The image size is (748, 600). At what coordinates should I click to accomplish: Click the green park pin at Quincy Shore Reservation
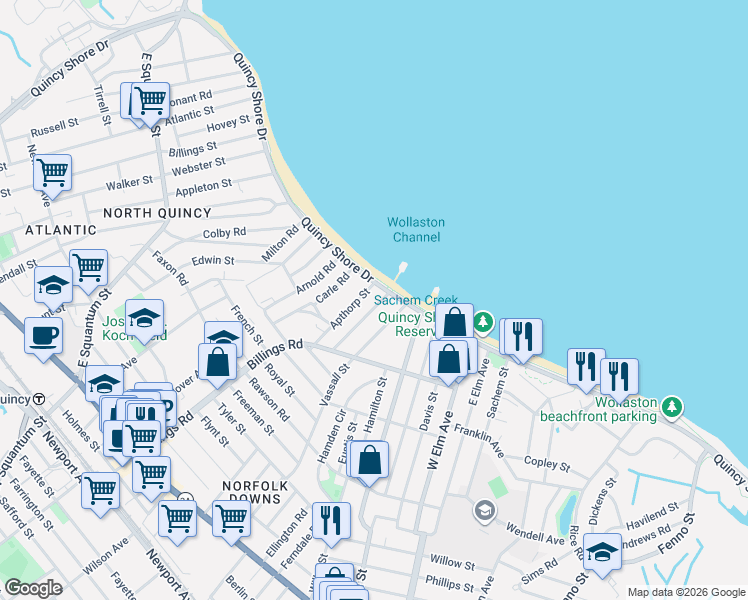[x=483, y=322]
